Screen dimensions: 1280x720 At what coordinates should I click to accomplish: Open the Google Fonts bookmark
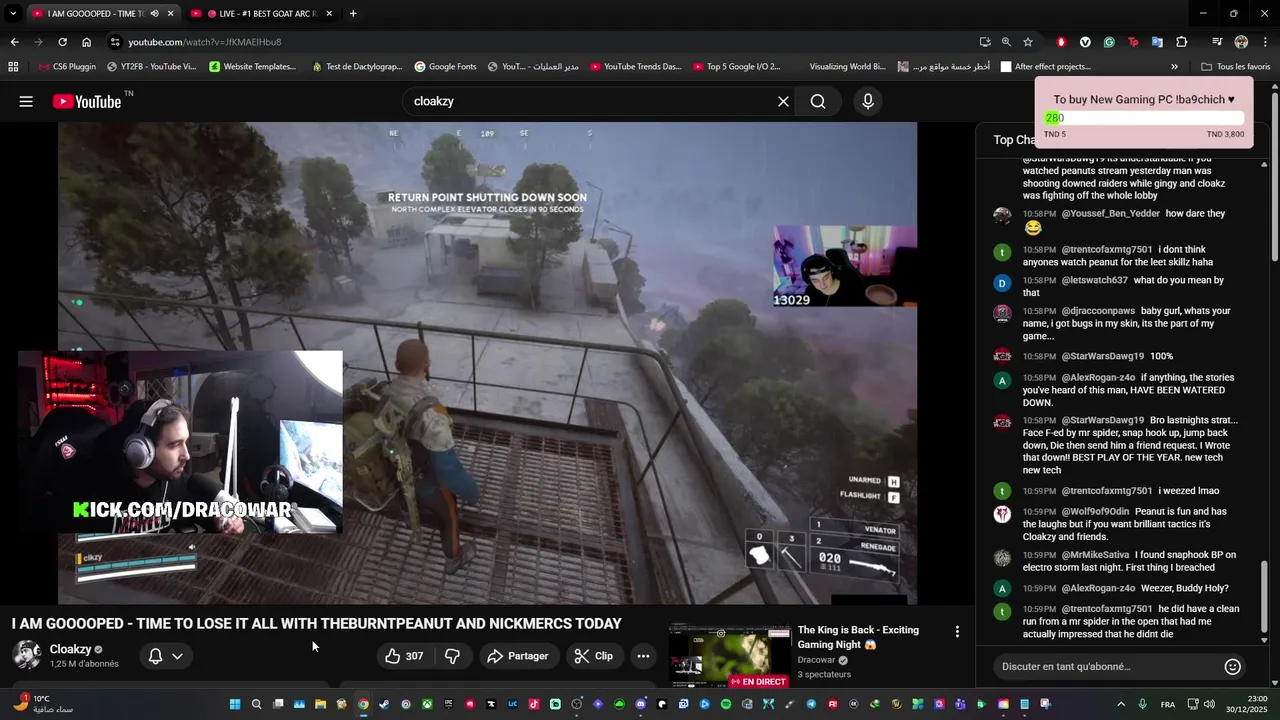coord(445,67)
